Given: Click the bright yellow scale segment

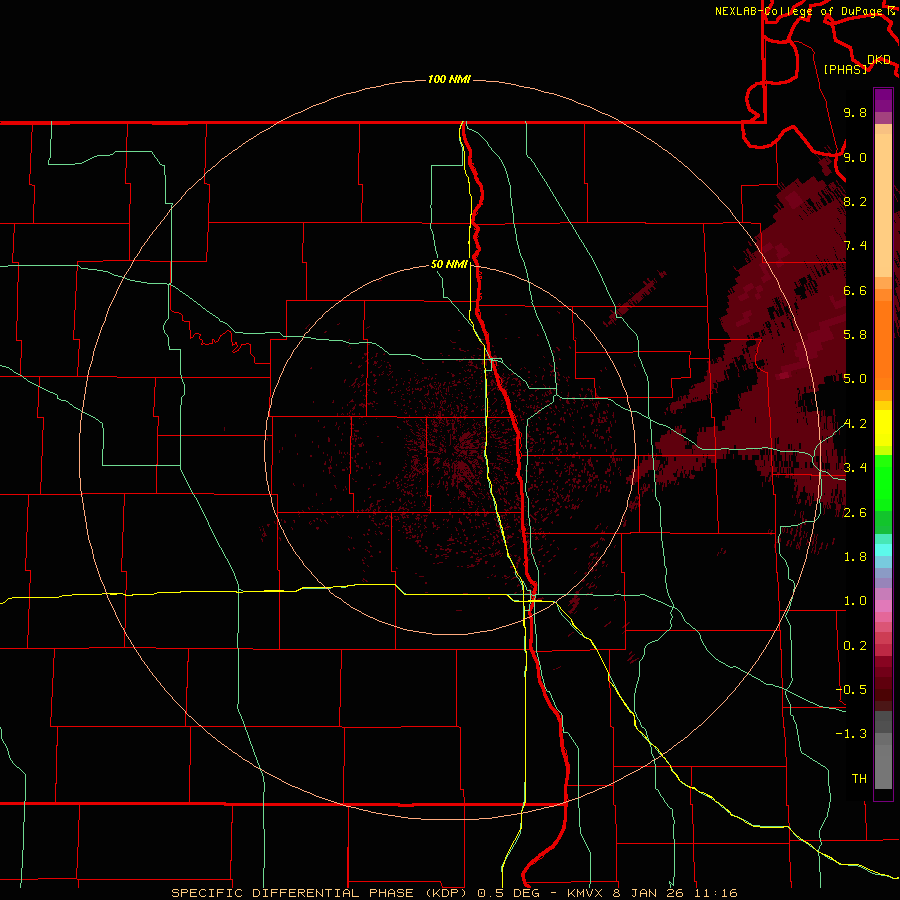Looking at the screenshot, I should tap(883, 428).
